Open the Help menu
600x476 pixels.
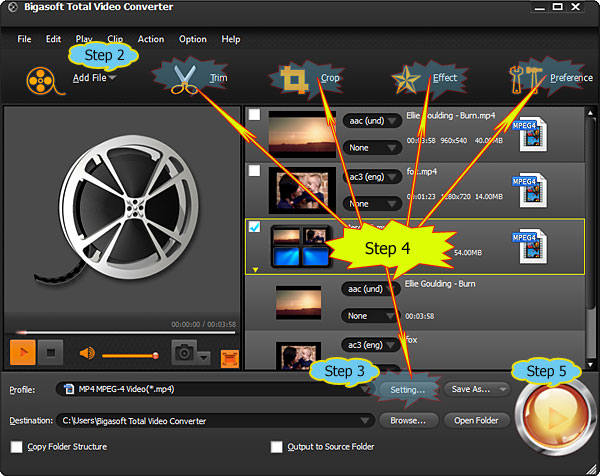coord(231,39)
